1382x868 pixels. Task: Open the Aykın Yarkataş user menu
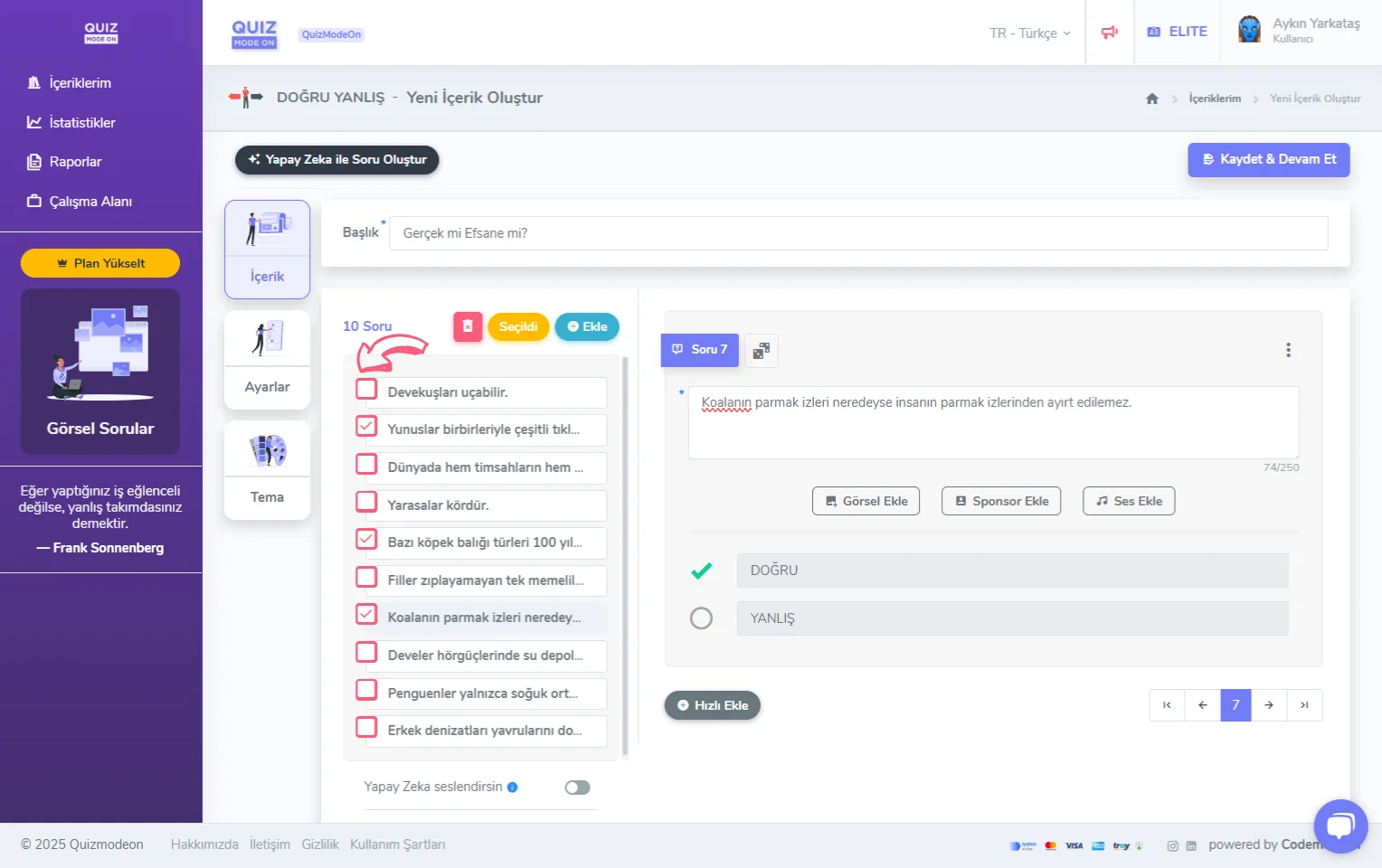click(x=1300, y=31)
